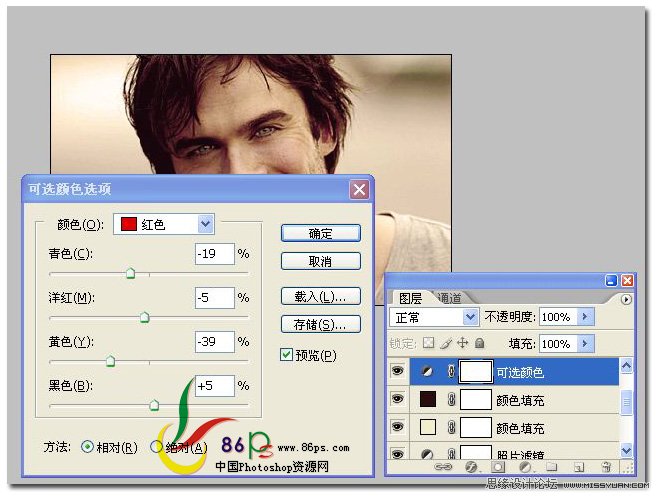Screen dimensions: 660x500
Task: Hide the 照片滤镜 layer eye icon
Action: coord(397,454)
